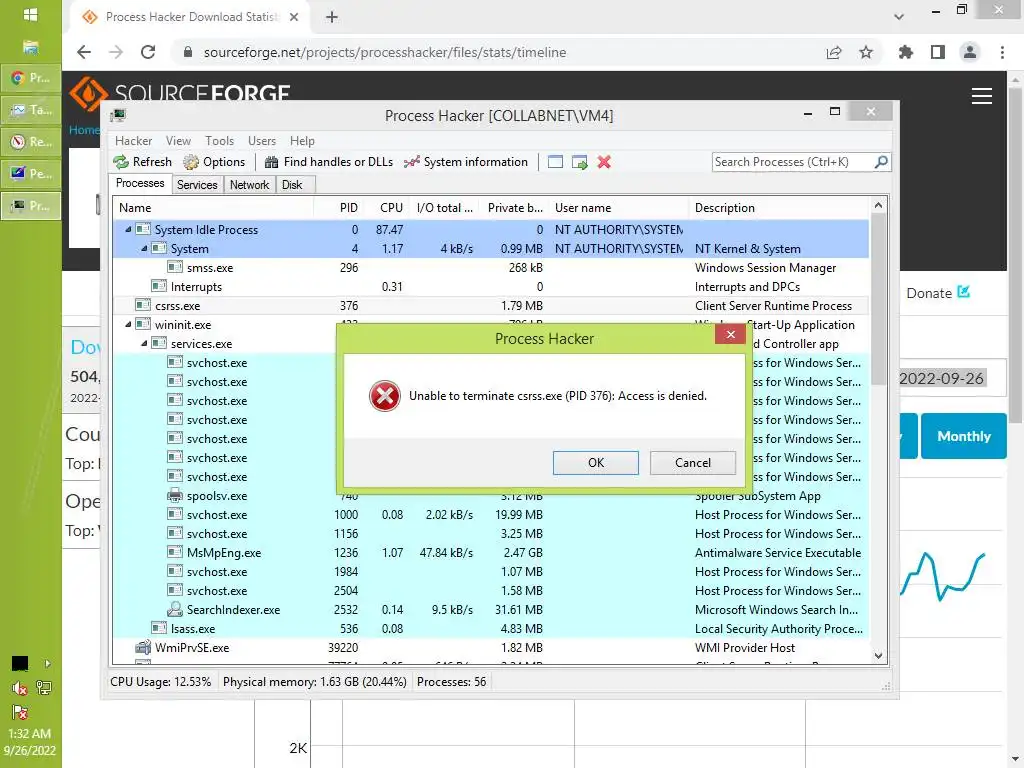Select the lsass.exe process row

(491, 628)
